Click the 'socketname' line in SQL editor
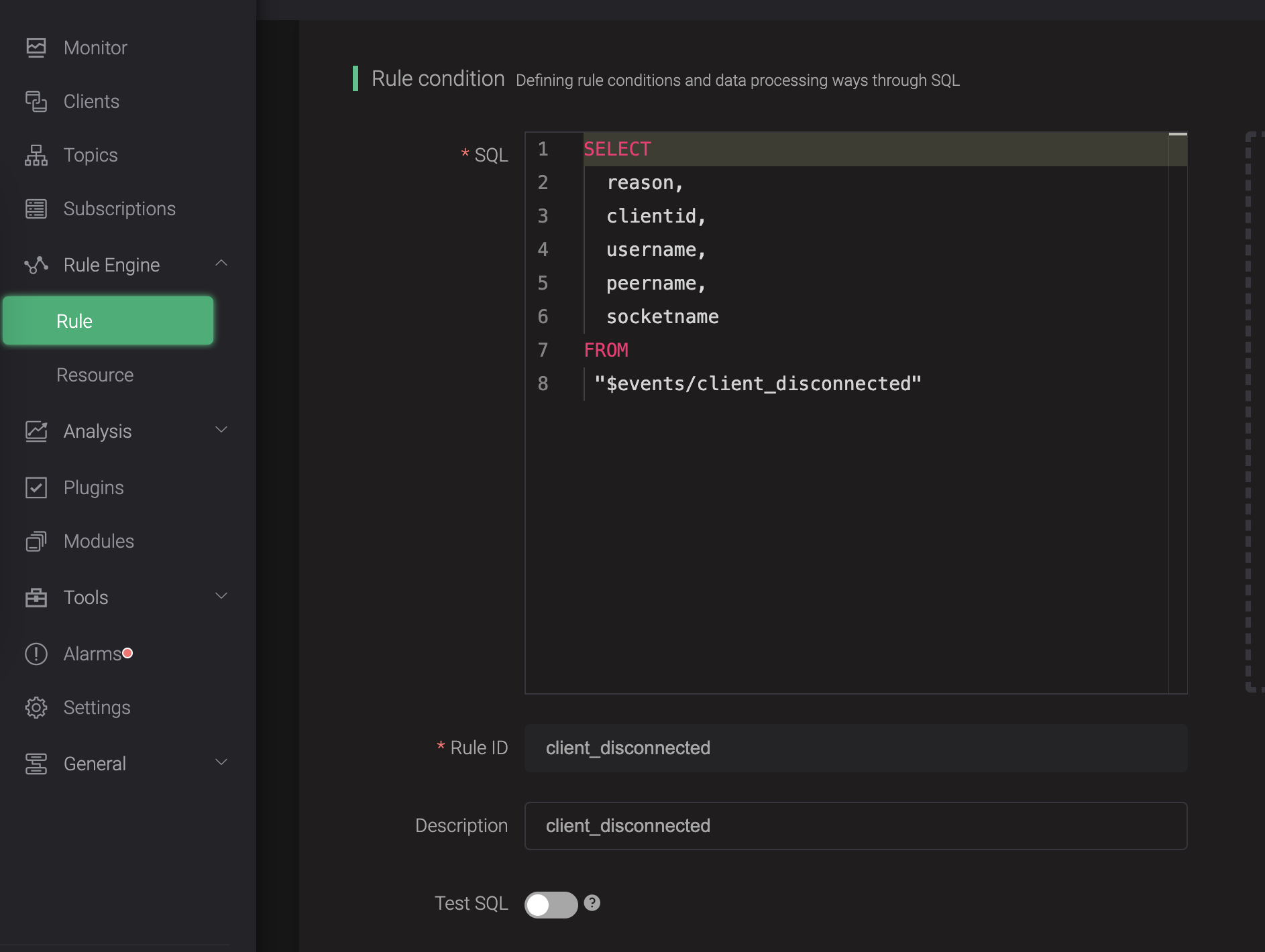The height and width of the screenshot is (952, 1265). [662, 316]
